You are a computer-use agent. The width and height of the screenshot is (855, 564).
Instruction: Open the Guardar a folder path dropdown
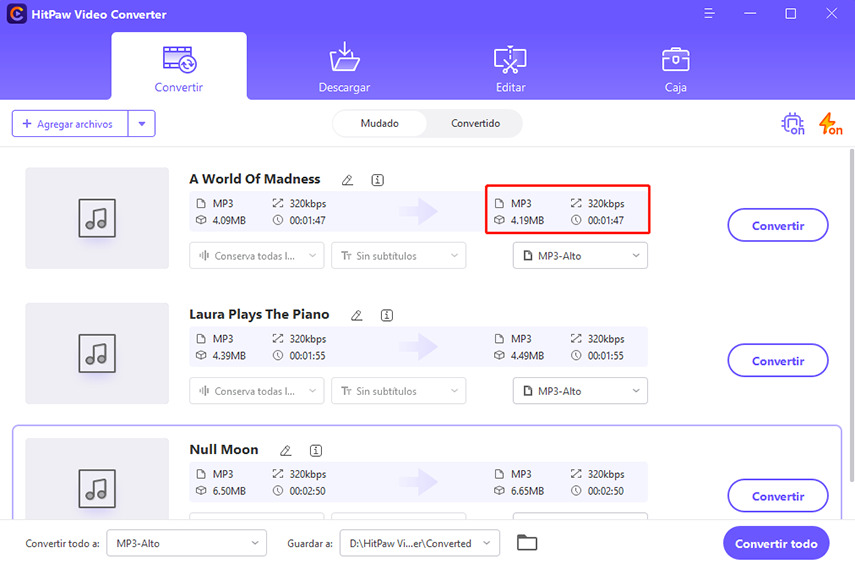tap(419, 543)
